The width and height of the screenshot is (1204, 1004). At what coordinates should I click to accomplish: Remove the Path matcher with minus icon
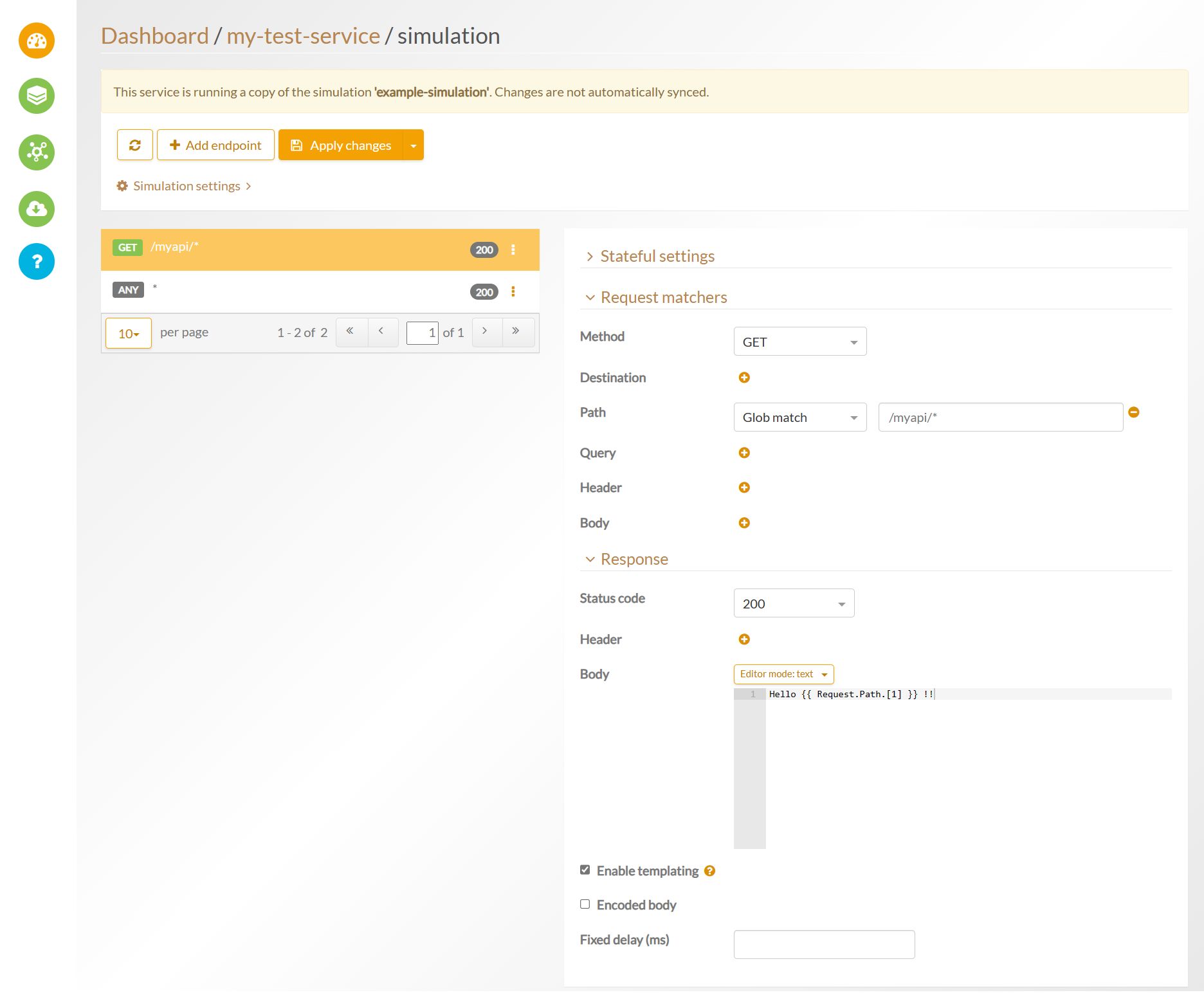point(1134,412)
